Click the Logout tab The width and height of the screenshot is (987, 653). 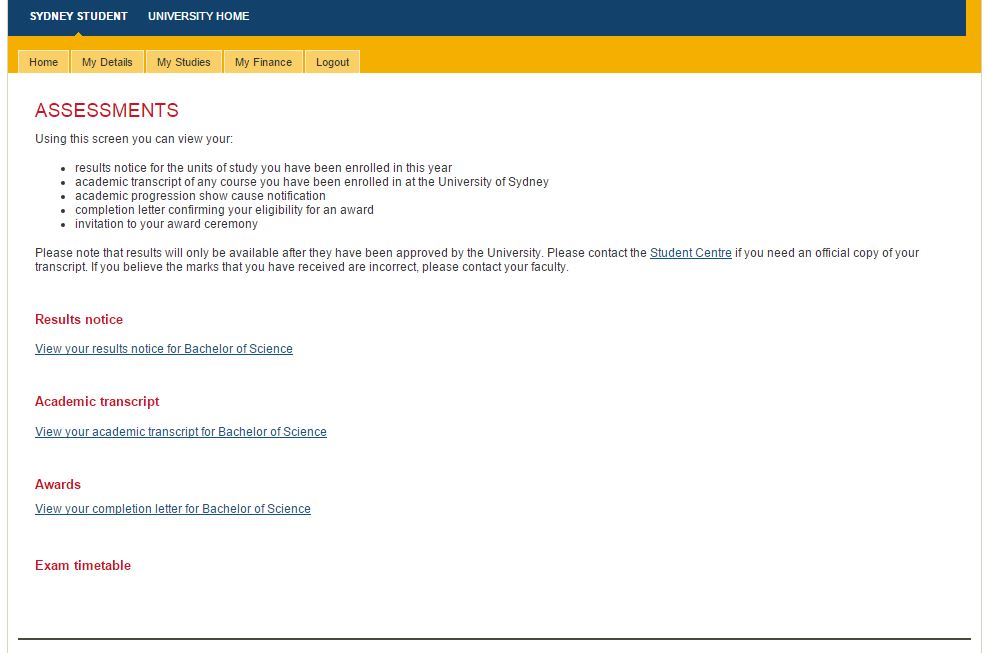[332, 62]
